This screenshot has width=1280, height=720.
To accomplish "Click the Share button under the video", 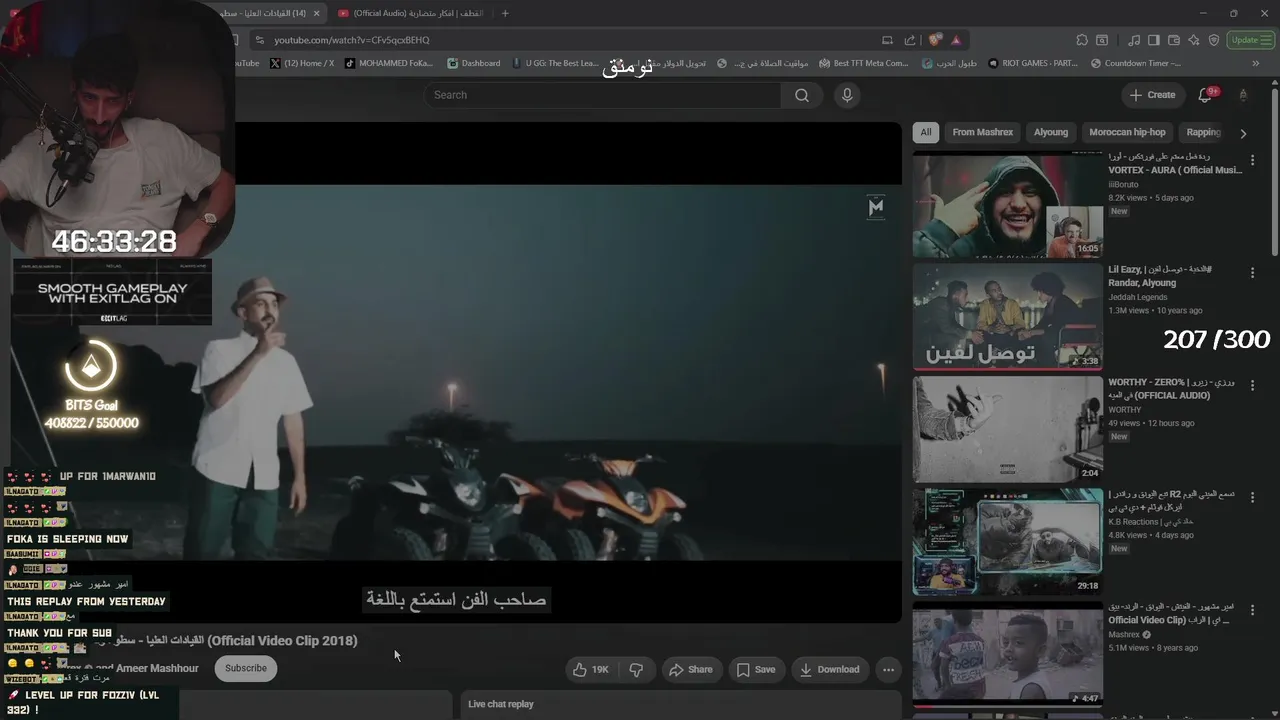I will [691, 669].
